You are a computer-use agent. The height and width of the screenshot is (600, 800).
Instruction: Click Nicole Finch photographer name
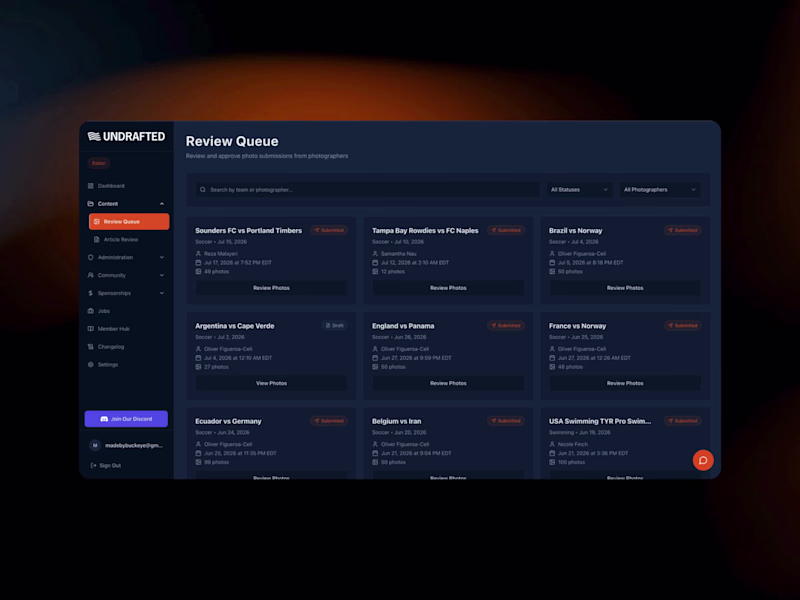click(x=572, y=444)
